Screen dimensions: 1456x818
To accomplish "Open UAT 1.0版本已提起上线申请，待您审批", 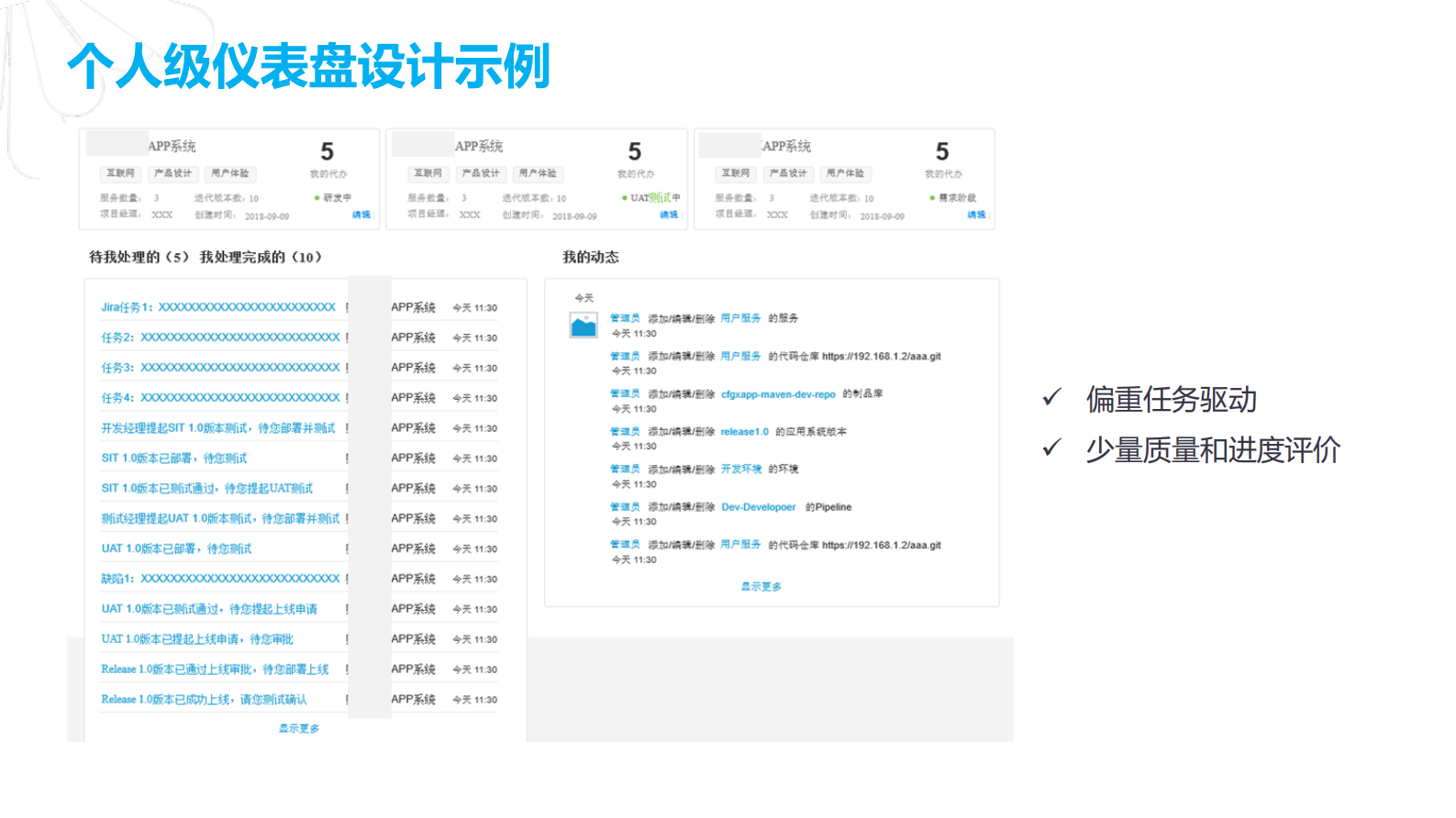I will [197, 639].
